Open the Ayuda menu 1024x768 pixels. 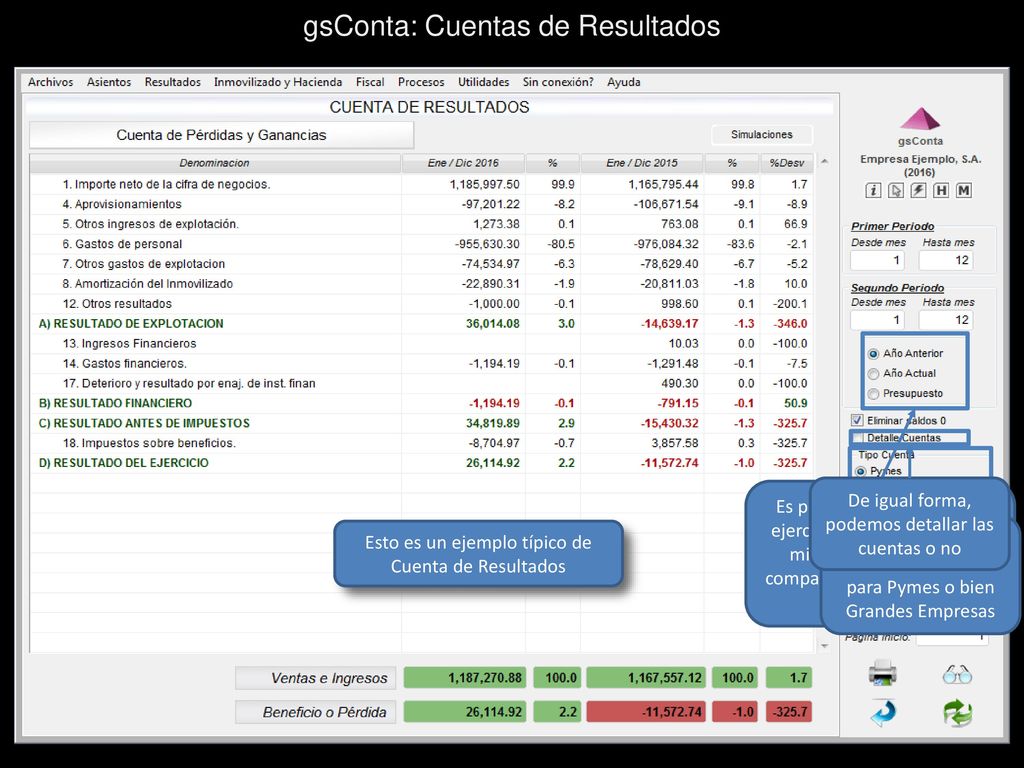click(x=624, y=82)
